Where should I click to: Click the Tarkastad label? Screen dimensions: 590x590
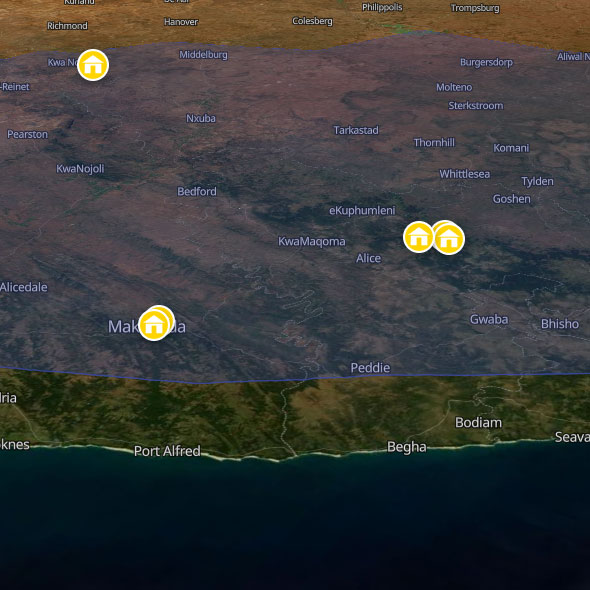click(x=356, y=130)
